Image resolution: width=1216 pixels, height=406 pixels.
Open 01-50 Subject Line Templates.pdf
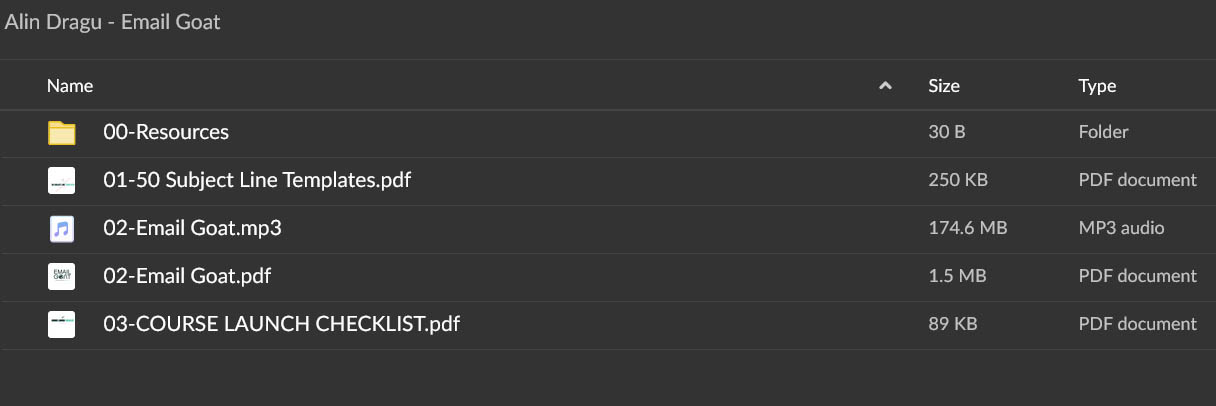click(x=257, y=181)
